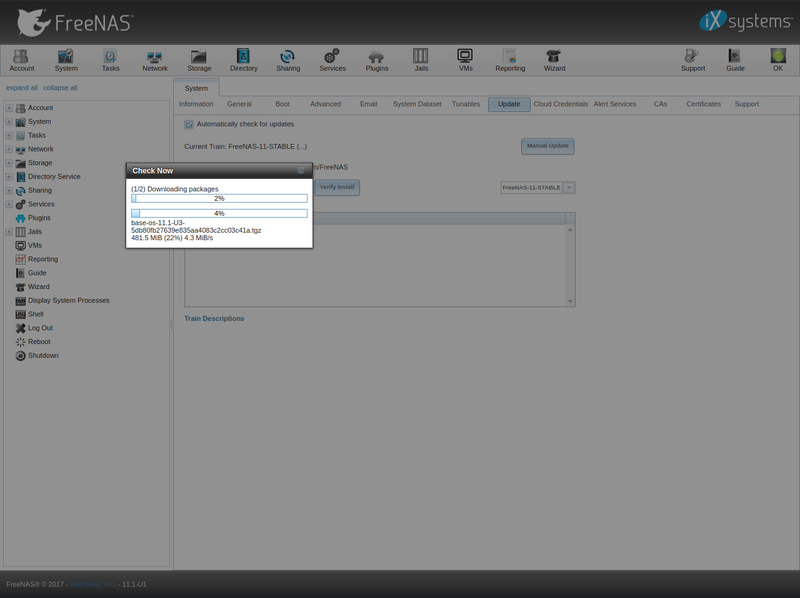Open the Jails toolbar icon

pyautogui.click(x=421, y=60)
